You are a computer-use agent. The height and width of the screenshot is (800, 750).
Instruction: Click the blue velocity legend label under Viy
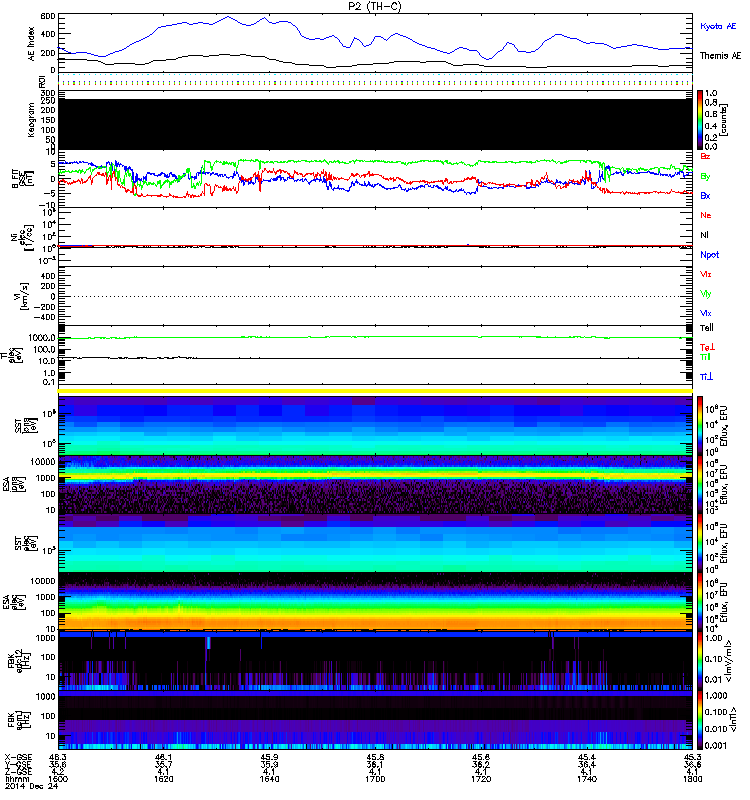click(706, 313)
